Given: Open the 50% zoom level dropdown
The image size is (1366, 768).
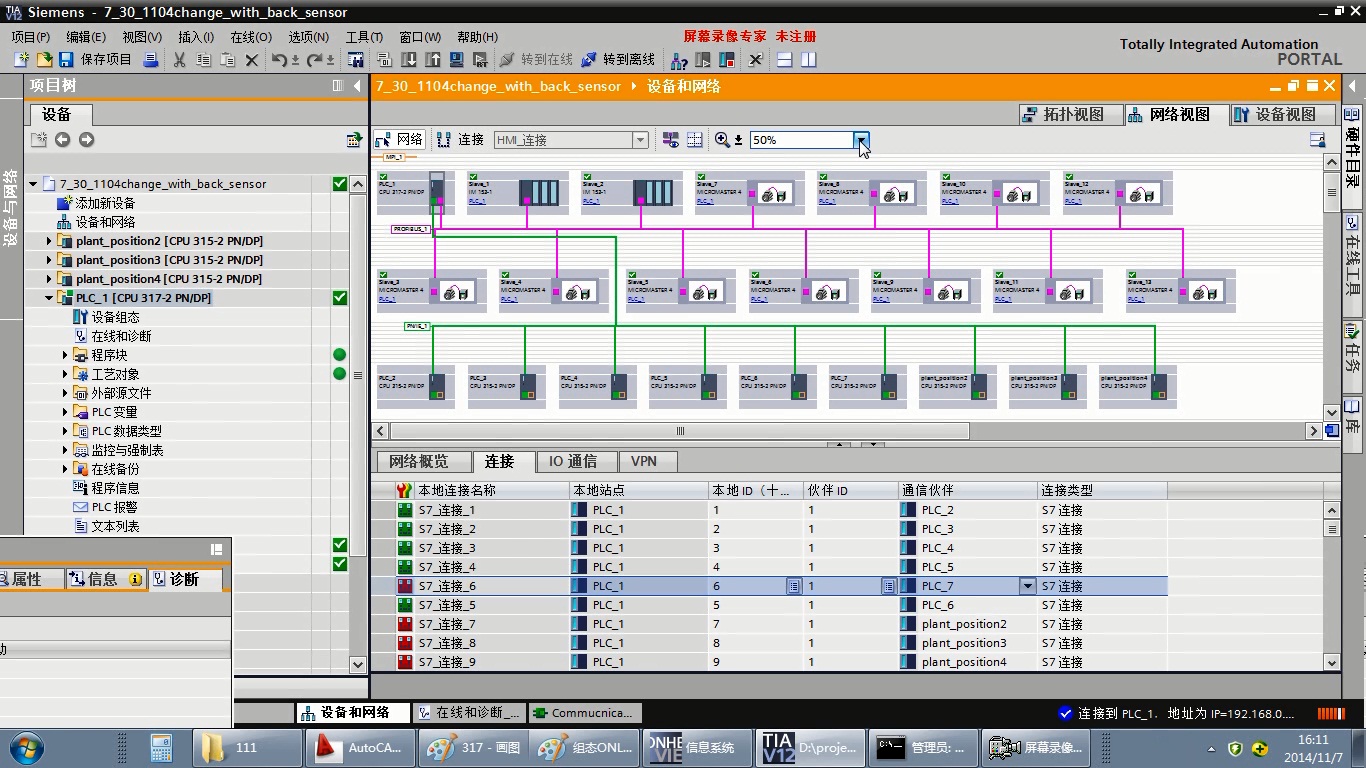Looking at the screenshot, I should point(861,140).
